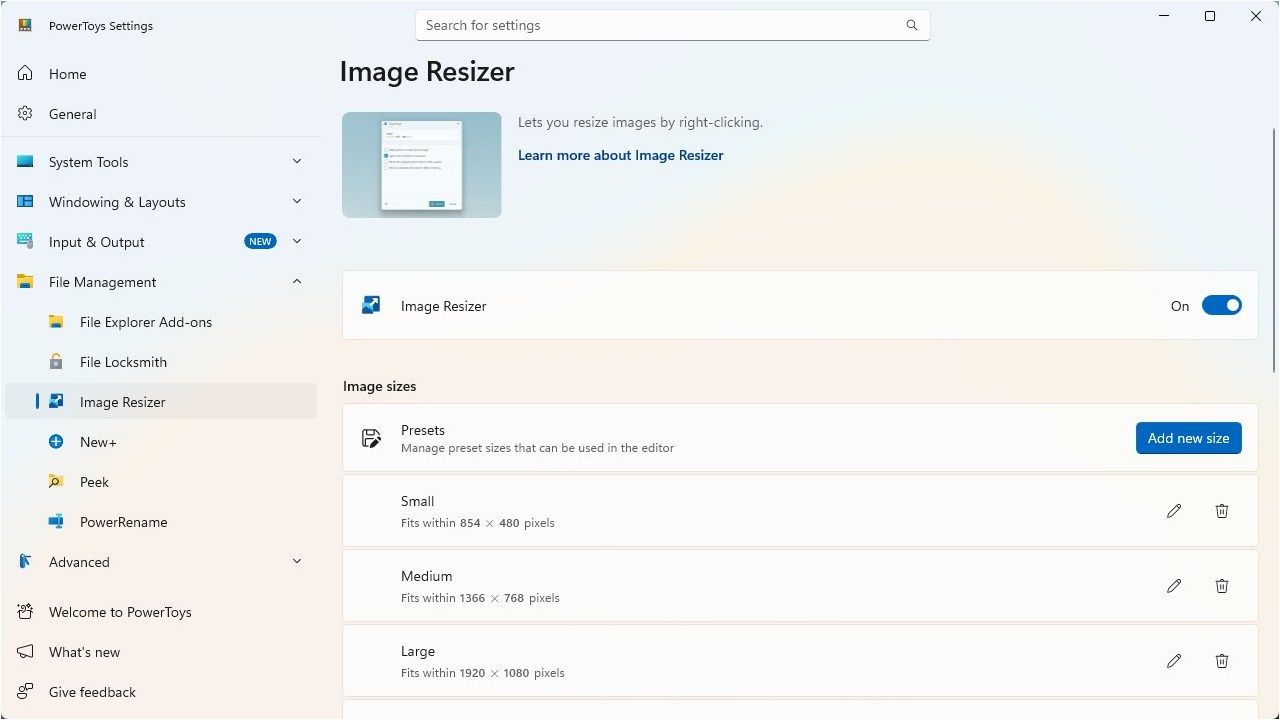The width and height of the screenshot is (1280, 720).
Task: Click the search magnifier icon
Action: 911,25
